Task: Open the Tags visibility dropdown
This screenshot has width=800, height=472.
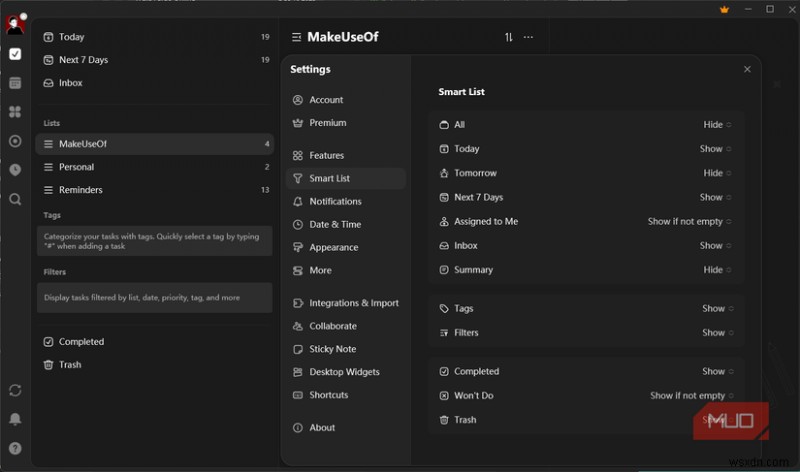Action: (718, 309)
